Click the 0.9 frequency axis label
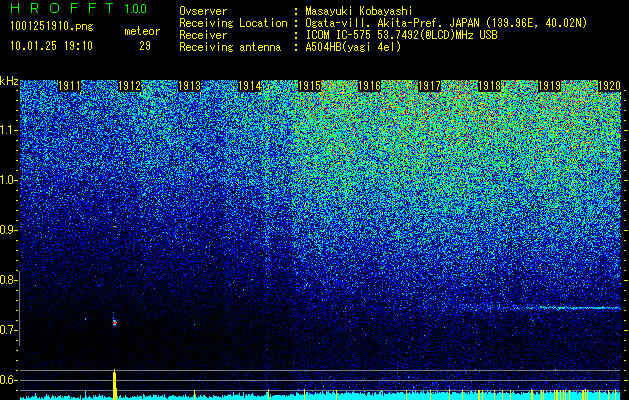This screenshot has height=400, width=629. (8, 230)
